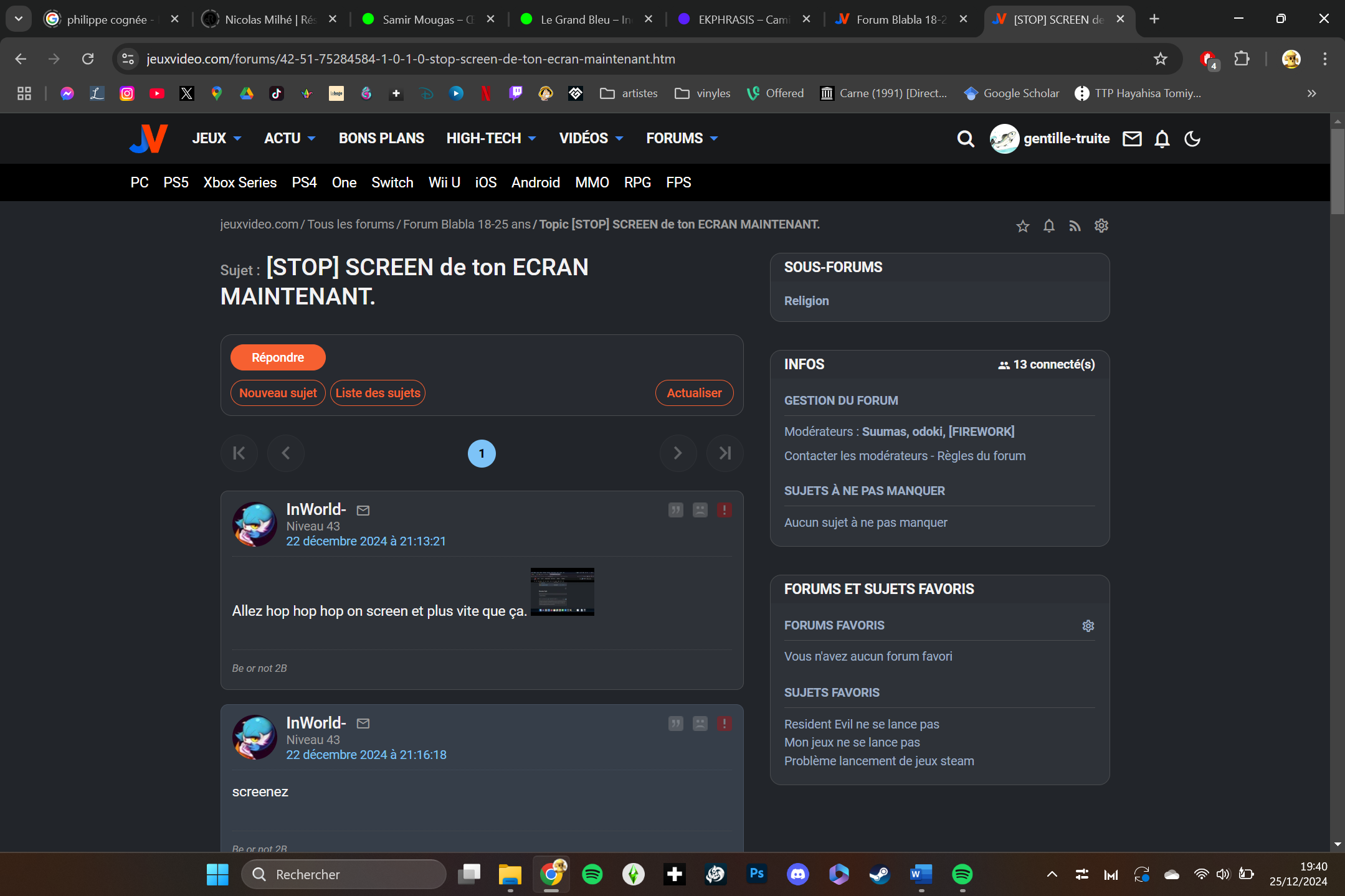1345x896 pixels.
Task: Expand the FORUMS dropdown menu
Action: click(x=682, y=138)
